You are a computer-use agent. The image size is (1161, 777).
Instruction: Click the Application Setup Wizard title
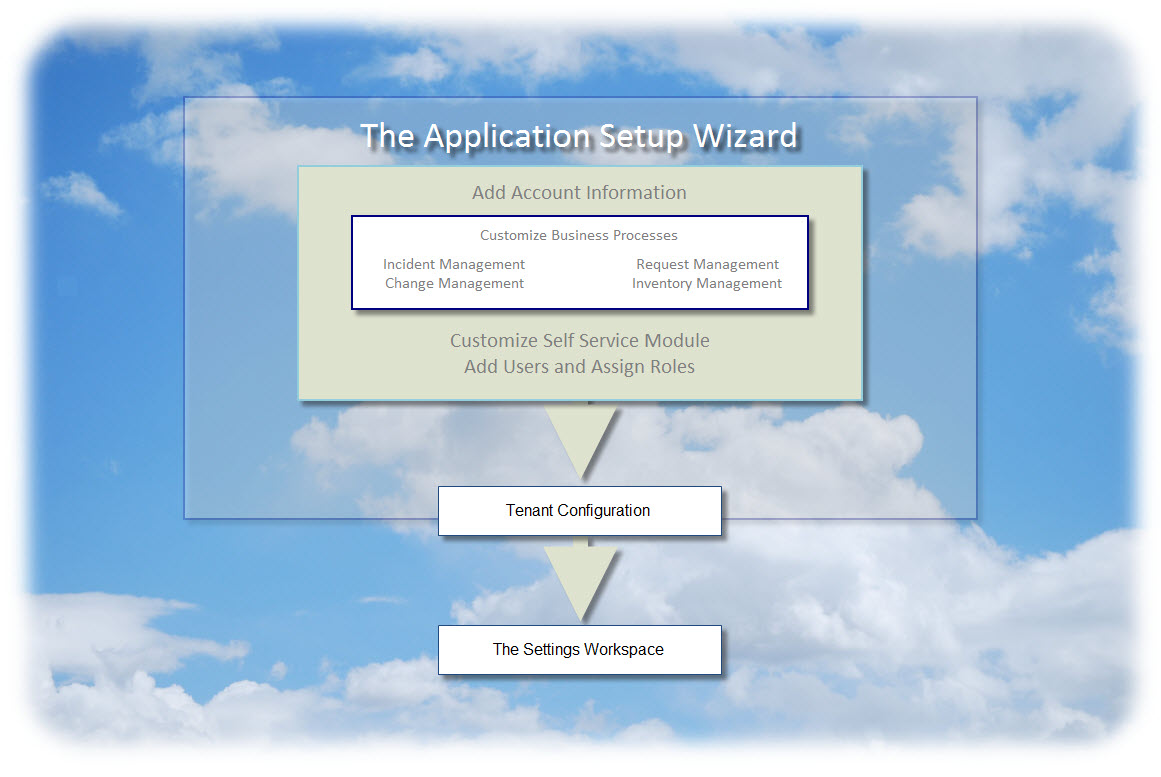pyautogui.click(x=578, y=136)
